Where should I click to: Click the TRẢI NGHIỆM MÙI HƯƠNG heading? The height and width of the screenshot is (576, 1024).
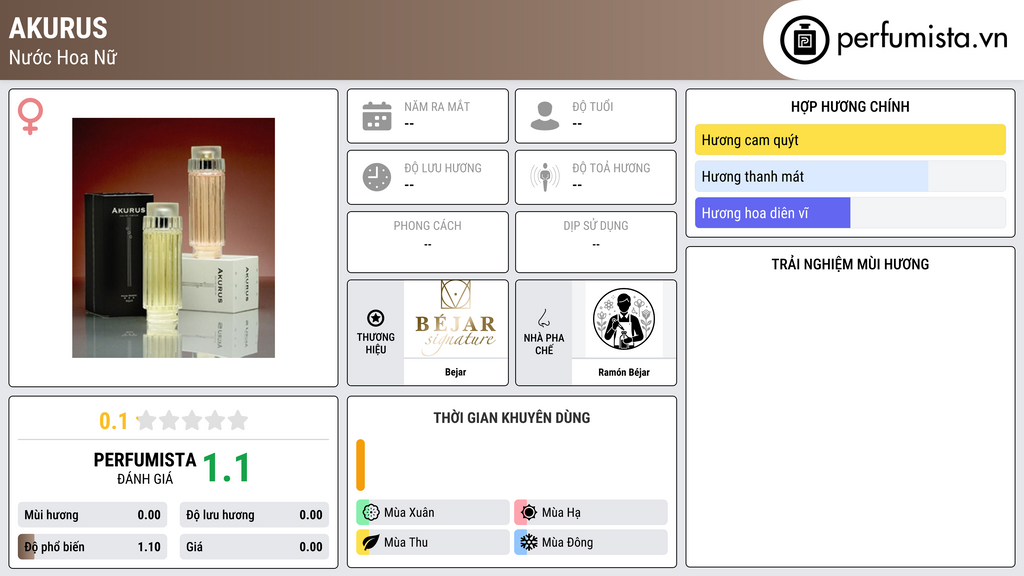[850, 264]
